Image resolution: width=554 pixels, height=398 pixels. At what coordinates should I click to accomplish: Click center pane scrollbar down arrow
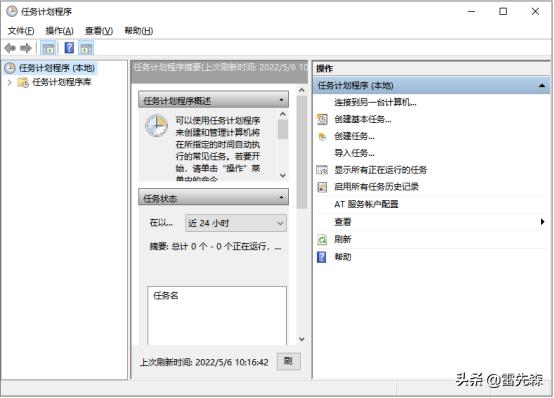tap(301, 339)
